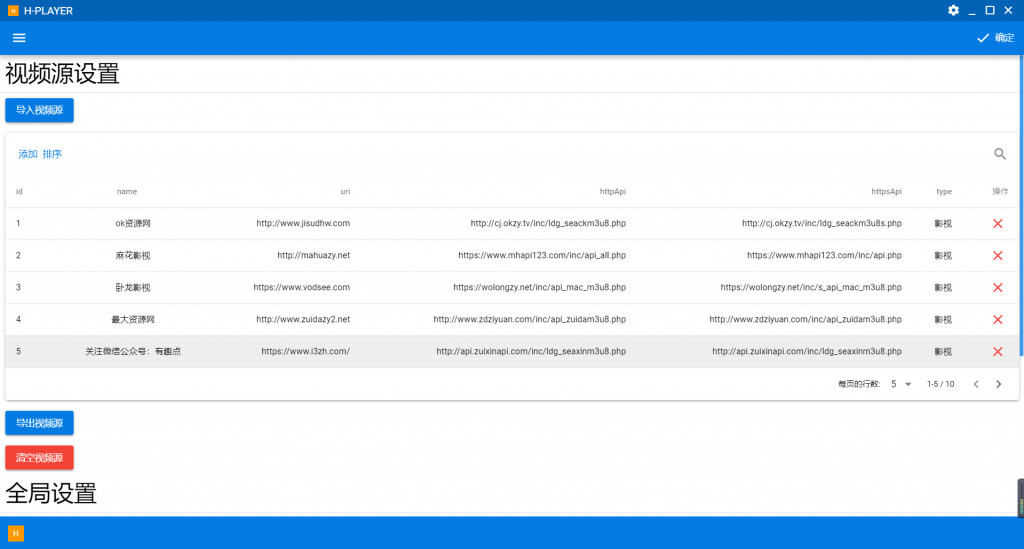Click the H-PLAYER app logo in title bar
The width and height of the screenshot is (1024, 549).
click(13, 10)
